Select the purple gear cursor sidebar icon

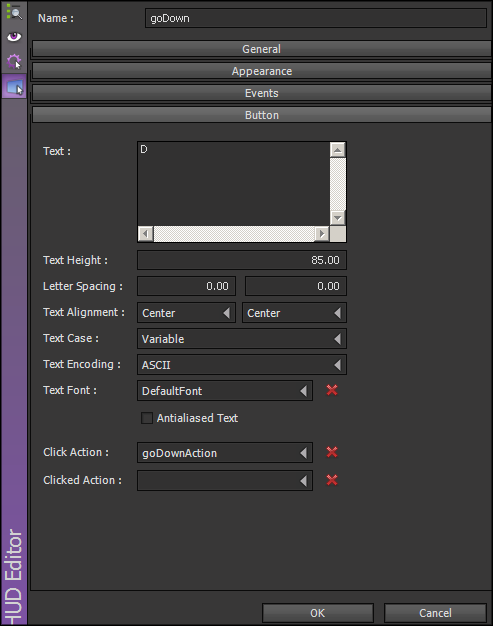(14, 61)
